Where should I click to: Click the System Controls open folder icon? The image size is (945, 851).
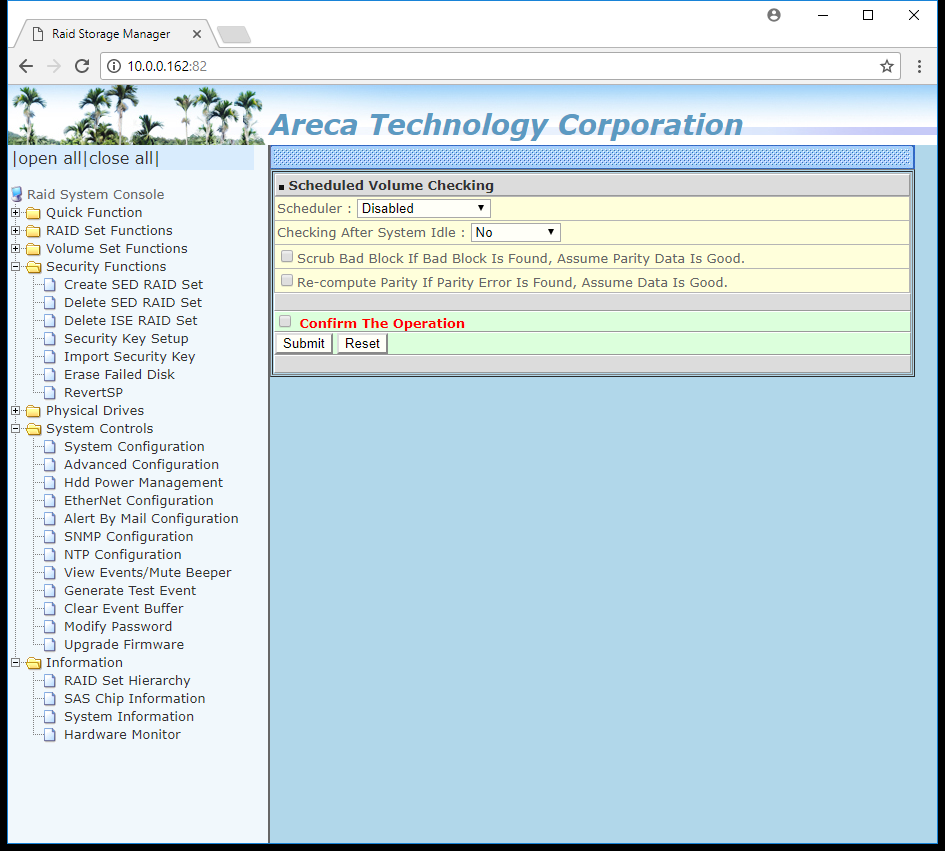[34, 429]
